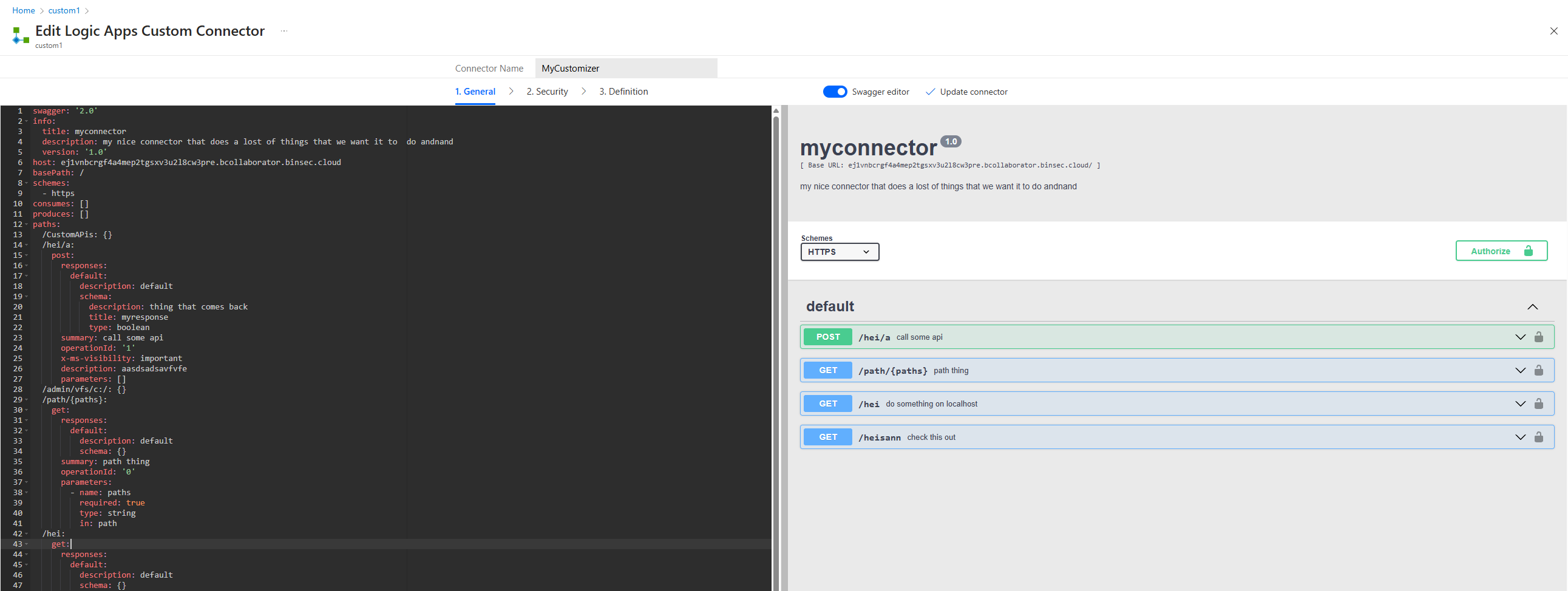Click the lock icon on GET /heisann row
The height and width of the screenshot is (591, 1568).
(x=1539, y=436)
